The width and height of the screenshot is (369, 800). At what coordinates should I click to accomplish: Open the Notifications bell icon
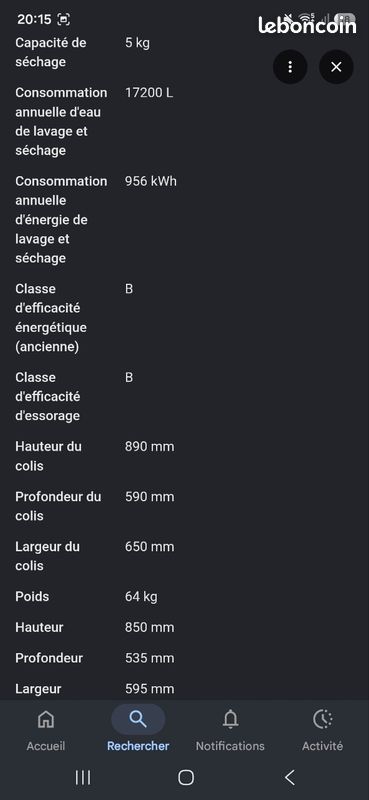point(230,719)
